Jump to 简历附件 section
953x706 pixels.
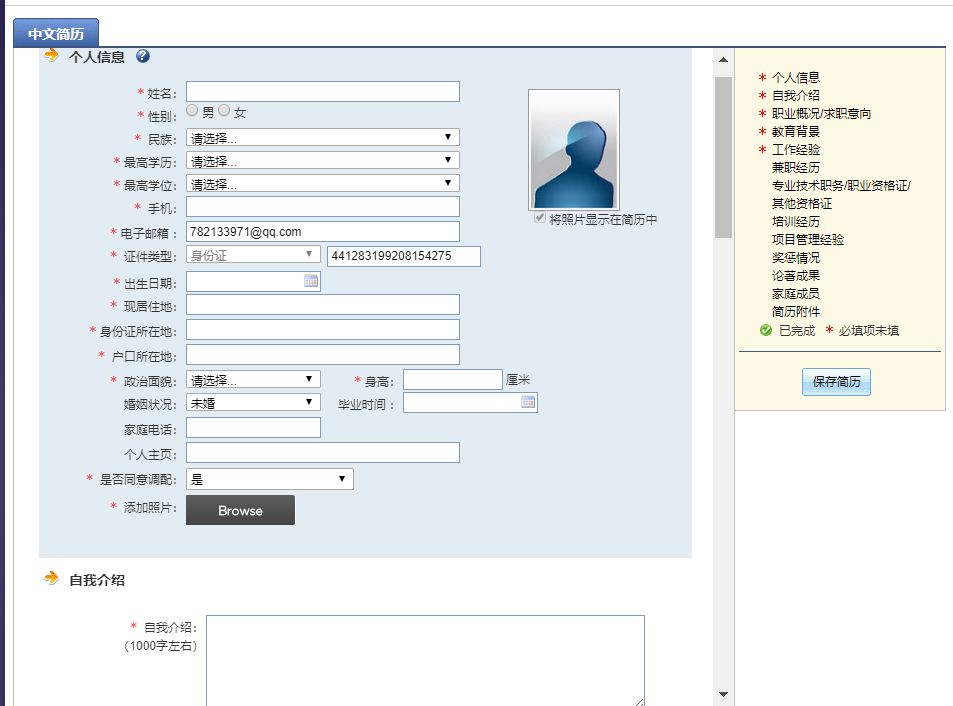[x=796, y=312]
